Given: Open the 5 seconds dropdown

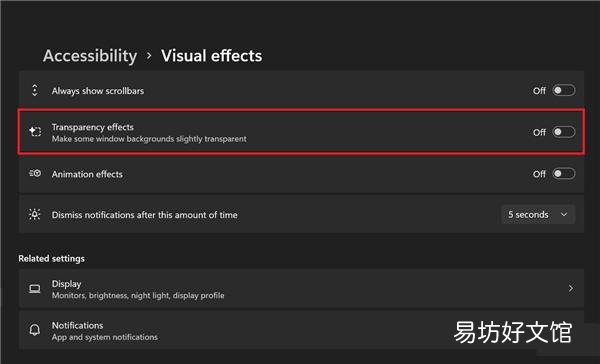Looking at the screenshot, I should (x=538, y=215).
